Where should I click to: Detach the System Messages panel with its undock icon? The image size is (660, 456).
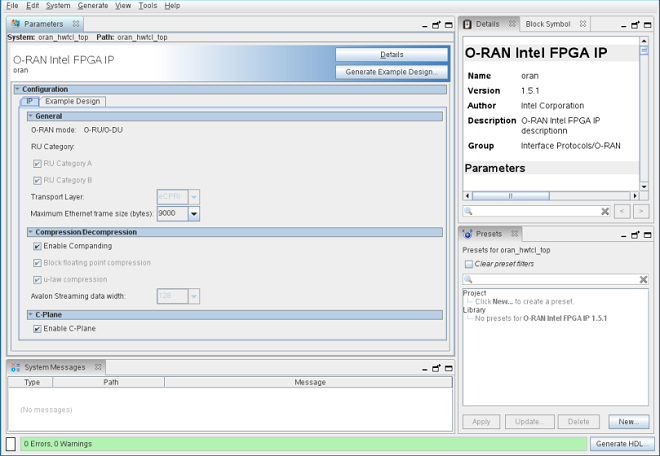(436, 368)
